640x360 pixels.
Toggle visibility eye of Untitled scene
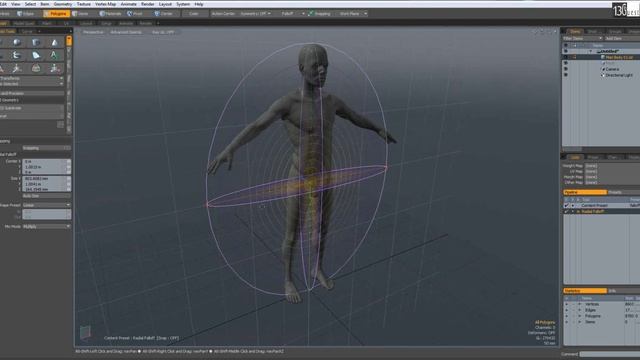[x=566, y=51]
